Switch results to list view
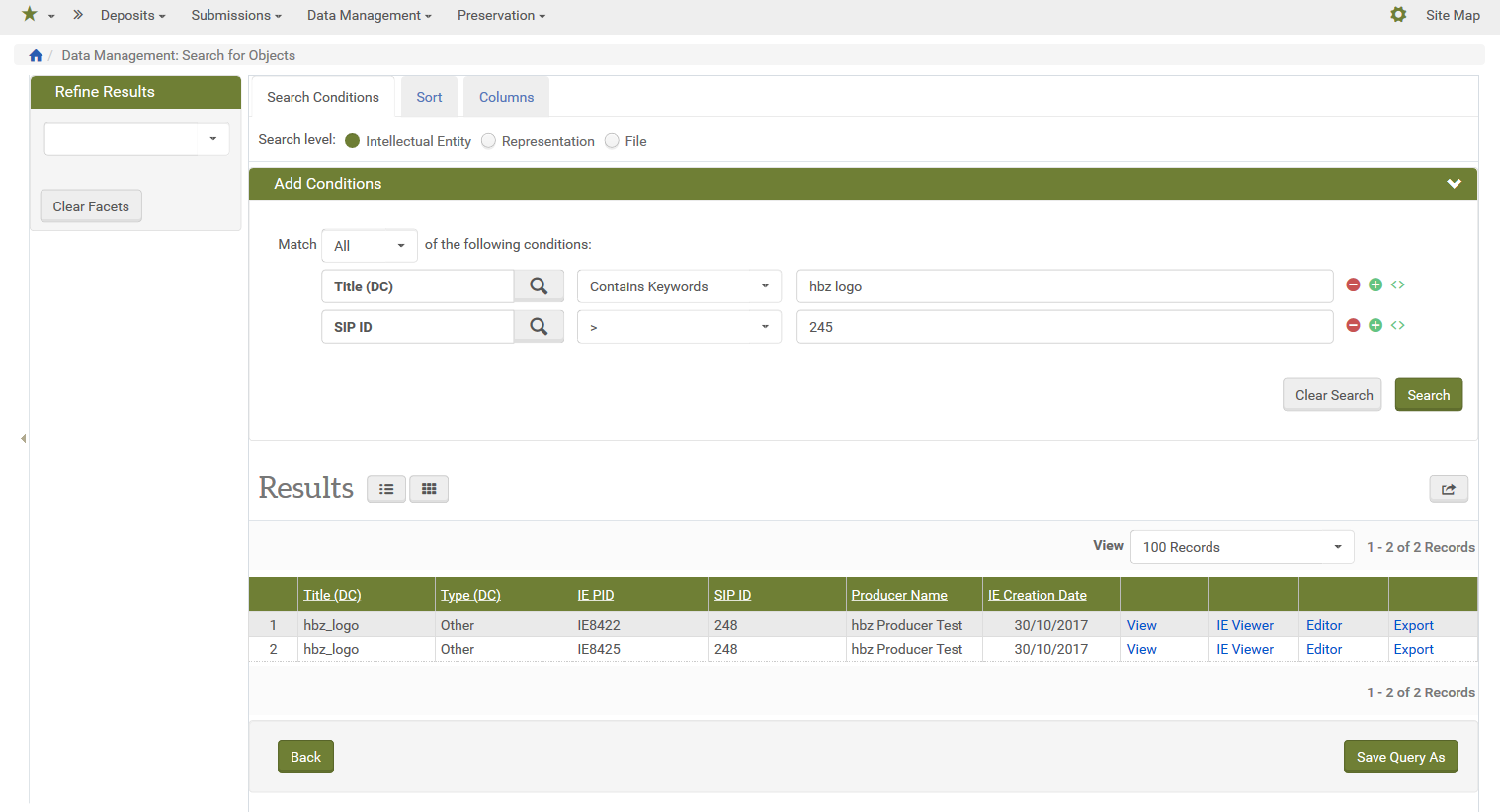 386,489
